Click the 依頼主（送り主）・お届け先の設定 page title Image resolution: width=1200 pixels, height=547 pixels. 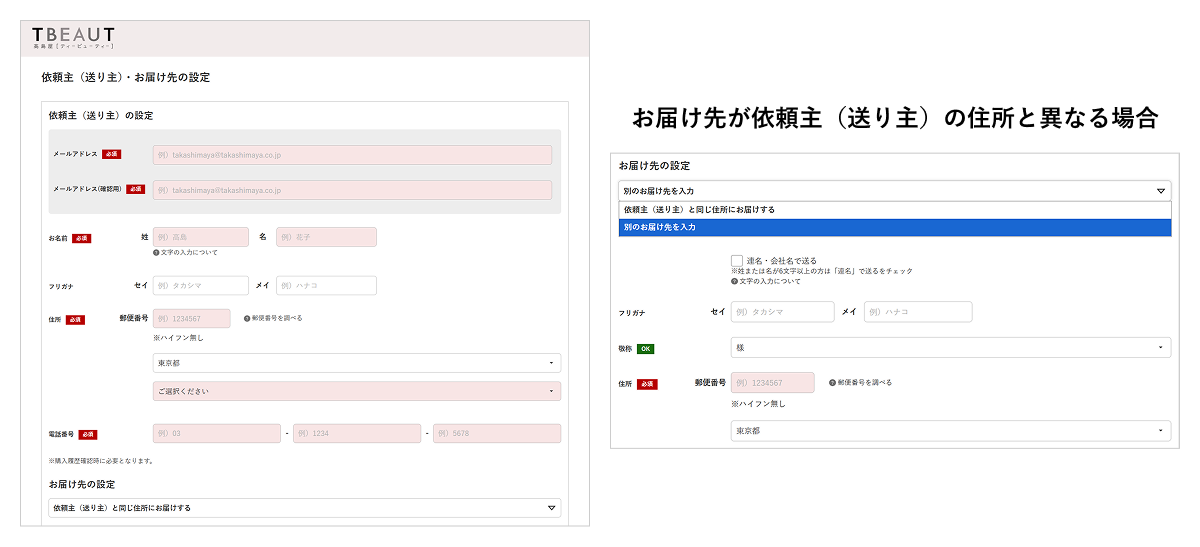click(126, 77)
